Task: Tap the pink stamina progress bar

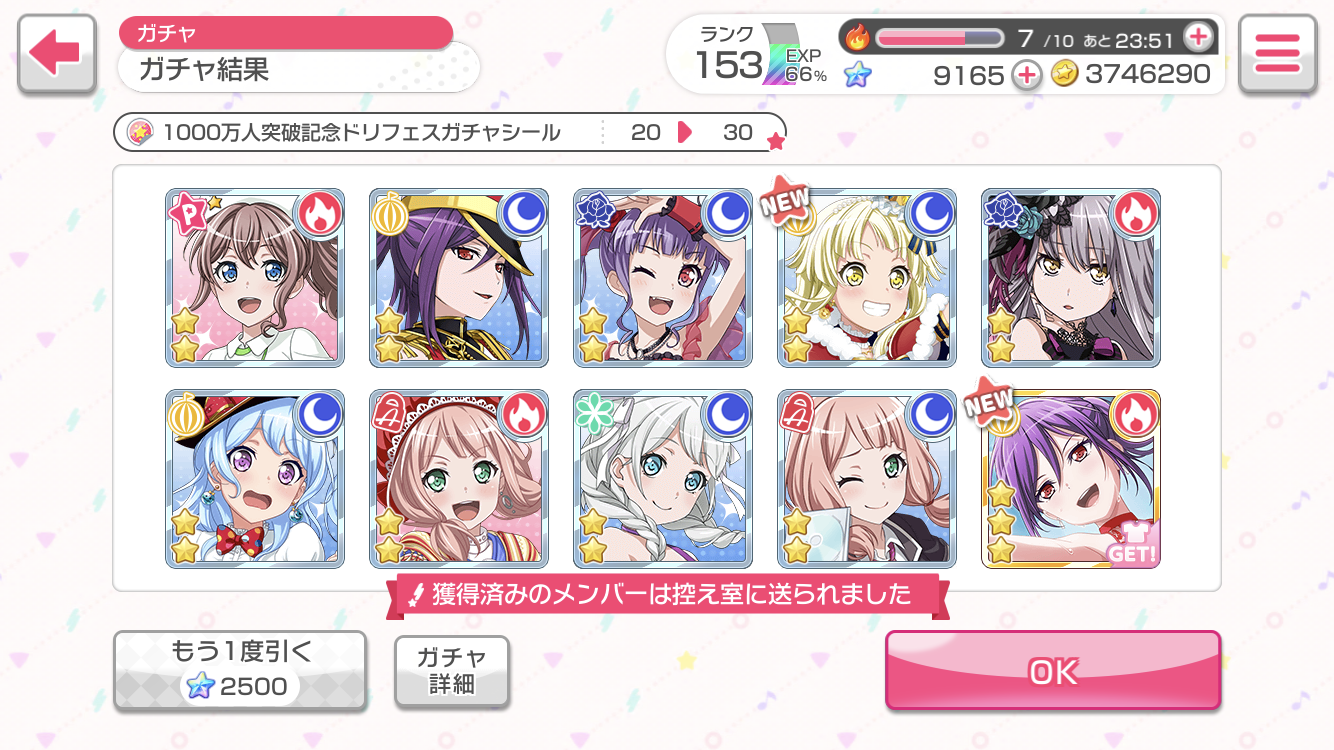Action: pyautogui.click(x=939, y=38)
